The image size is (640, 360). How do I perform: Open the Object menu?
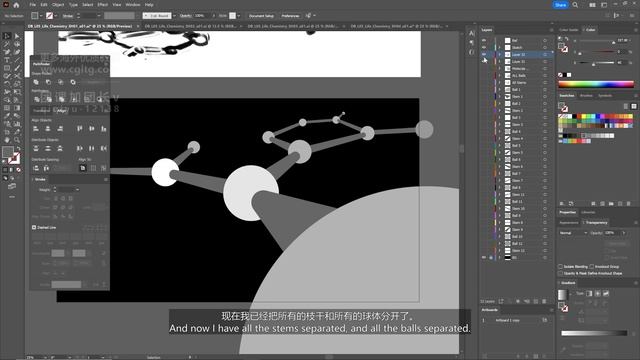coord(58,5)
